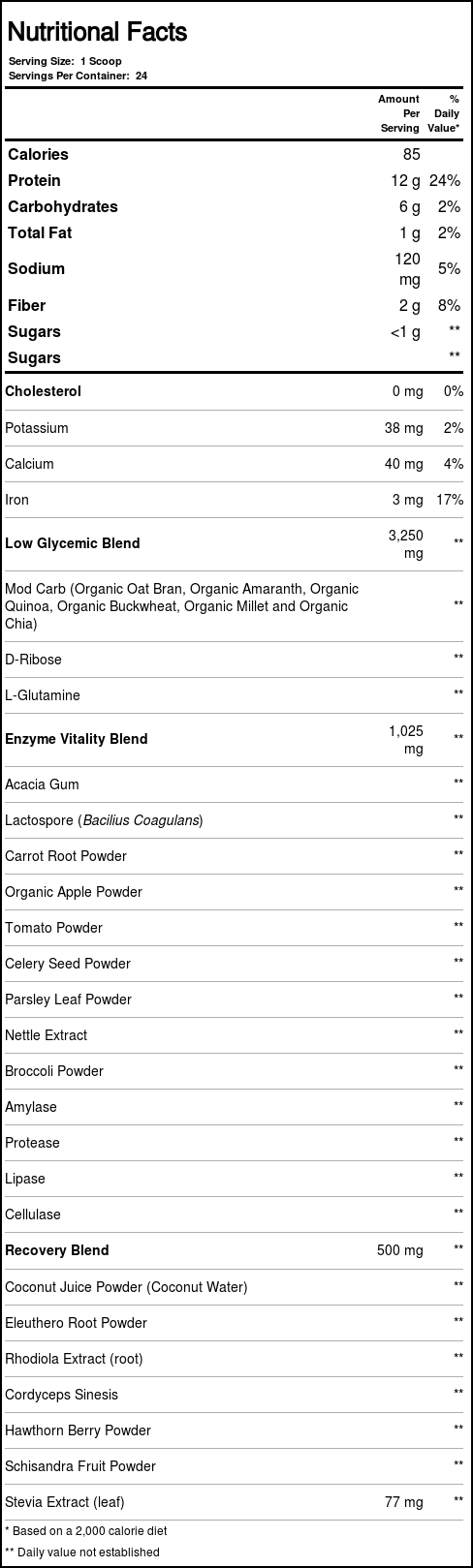
Task: Click the D-Ribose row
Action: click(236, 660)
